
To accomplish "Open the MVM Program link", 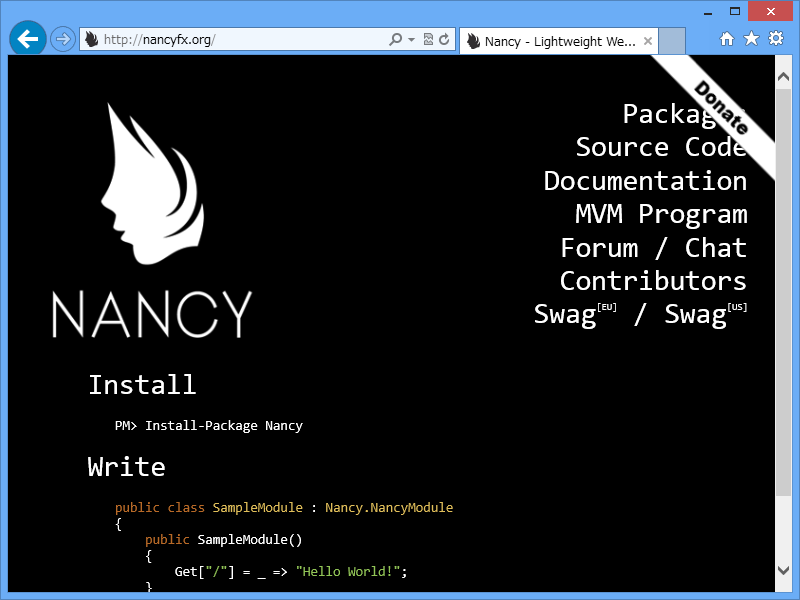I will click(661, 214).
